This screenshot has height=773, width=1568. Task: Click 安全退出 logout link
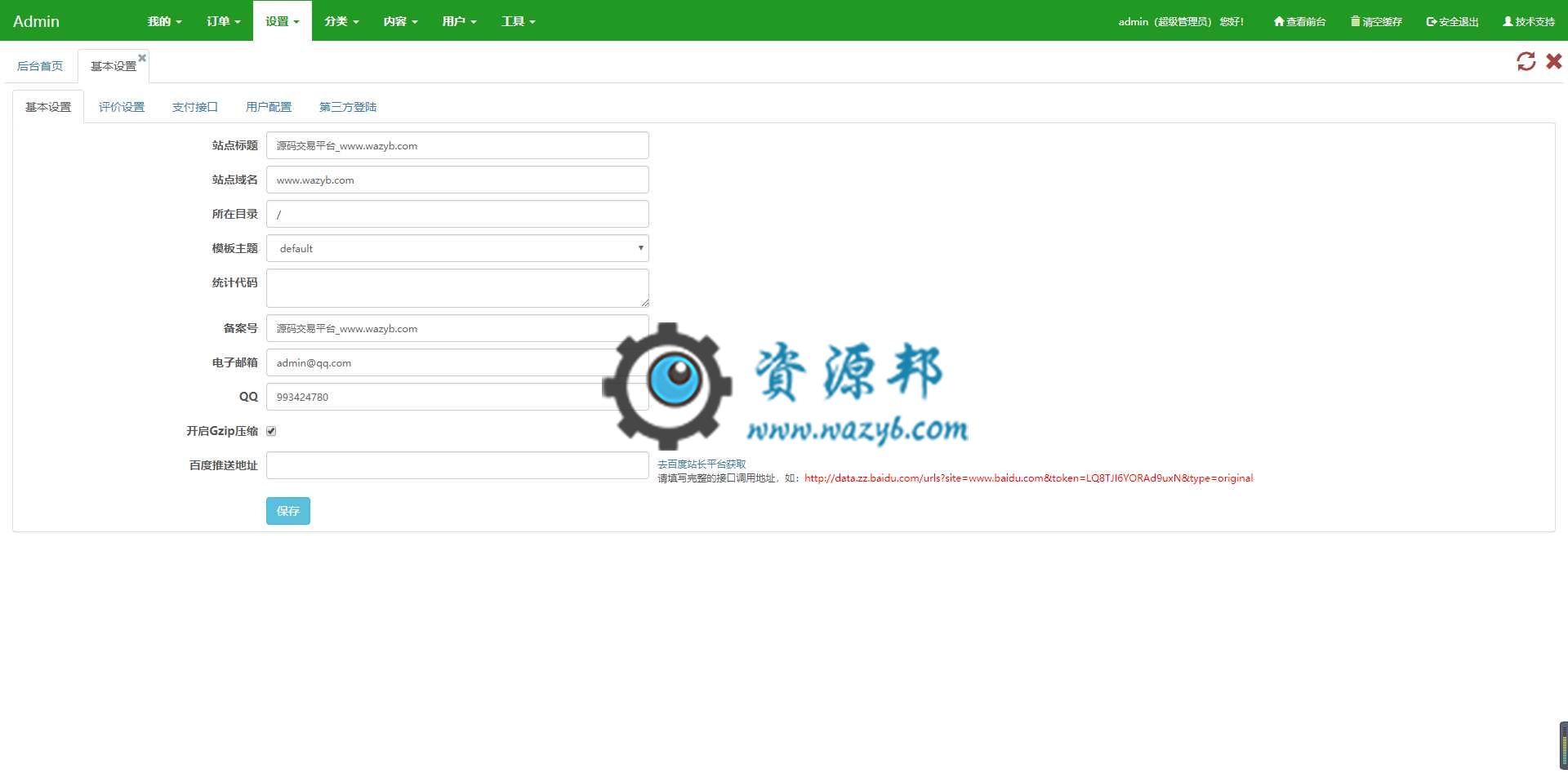1452,21
